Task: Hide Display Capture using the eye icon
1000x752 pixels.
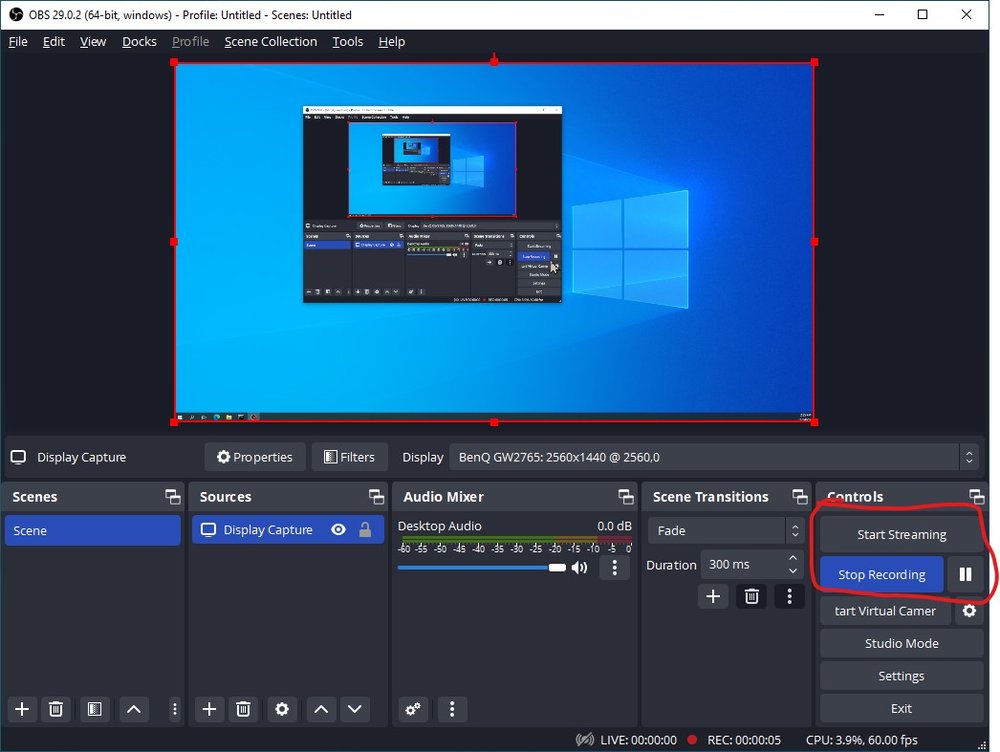Action: (339, 530)
